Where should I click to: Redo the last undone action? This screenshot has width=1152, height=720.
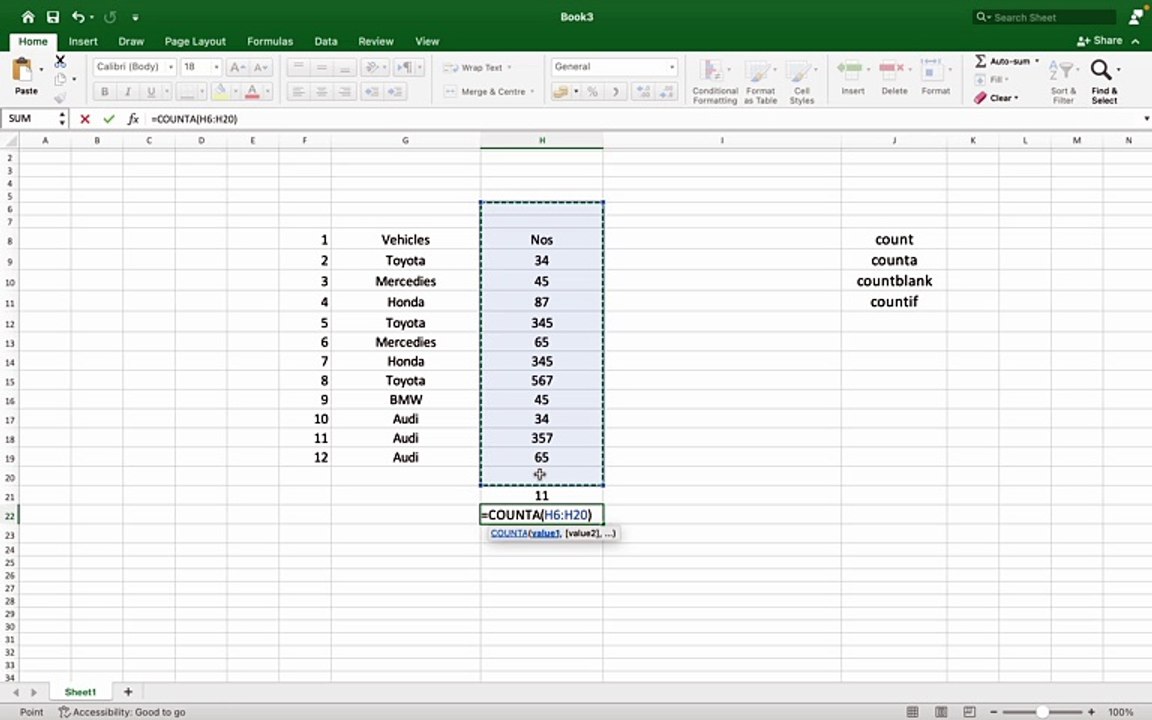click(x=110, y=17)
